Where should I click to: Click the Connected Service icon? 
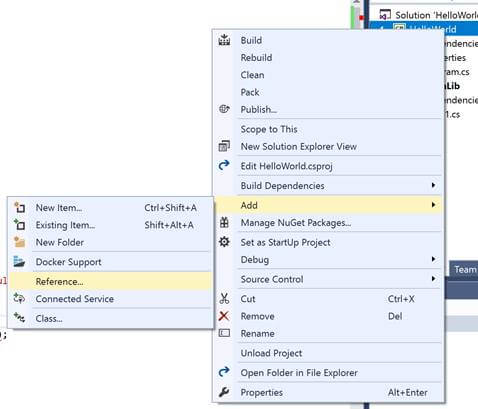[19, 298]
